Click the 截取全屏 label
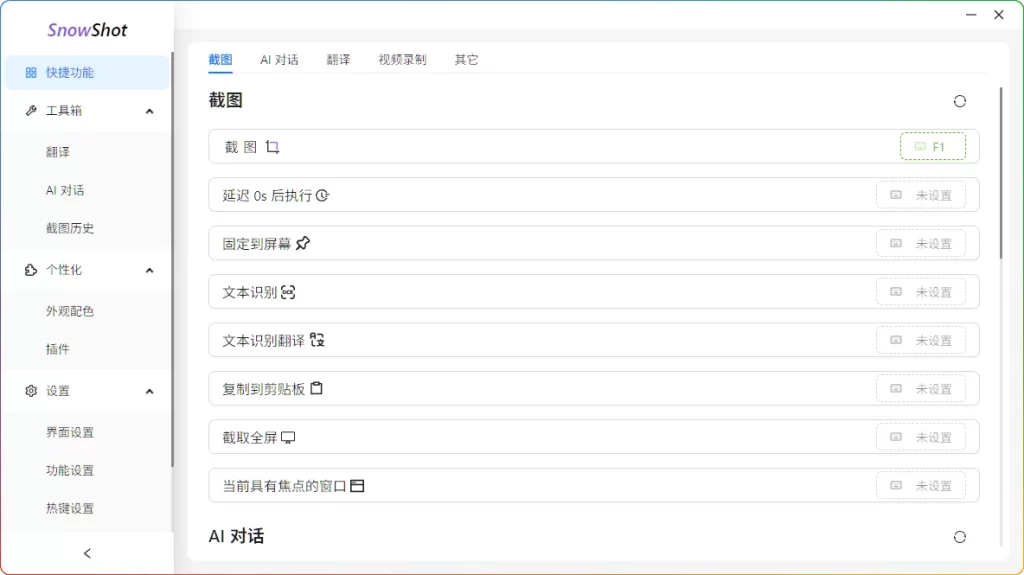Screen dimensions: 1024x575 tap(249, 437)
